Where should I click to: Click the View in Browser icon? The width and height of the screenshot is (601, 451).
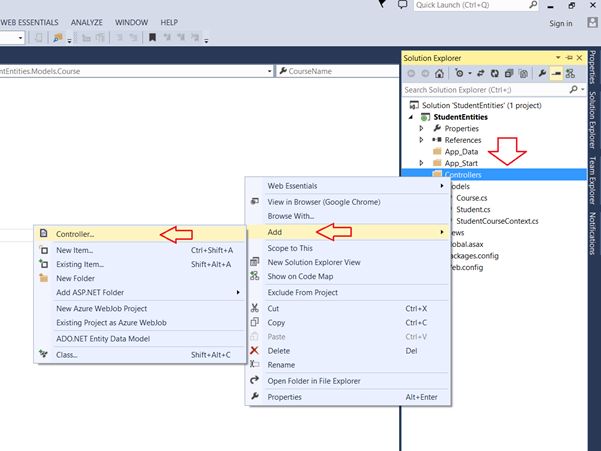coord(255,202)
